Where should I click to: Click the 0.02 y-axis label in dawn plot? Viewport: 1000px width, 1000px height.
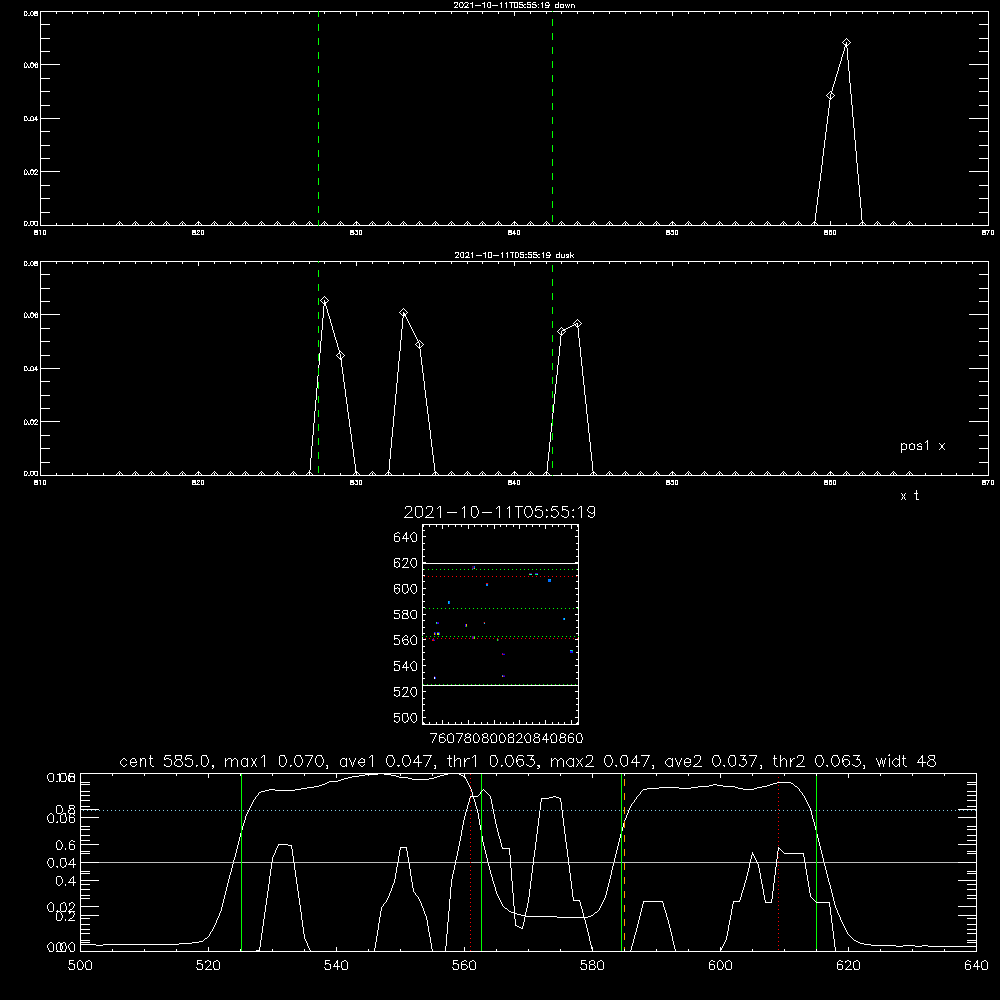tap(32, 172)
